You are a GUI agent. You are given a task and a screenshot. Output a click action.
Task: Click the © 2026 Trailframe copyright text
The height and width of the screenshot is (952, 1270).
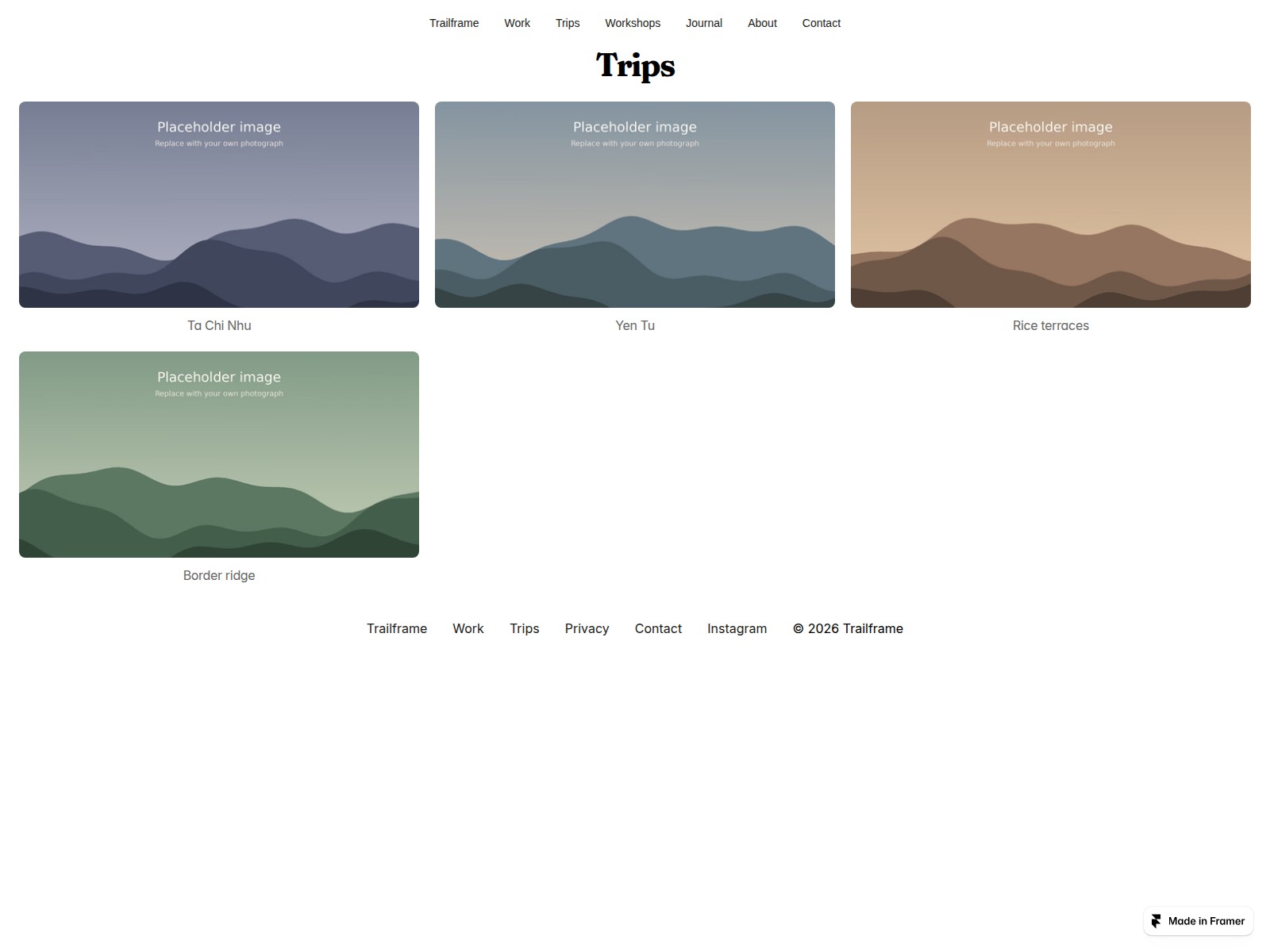pos(848,628)
